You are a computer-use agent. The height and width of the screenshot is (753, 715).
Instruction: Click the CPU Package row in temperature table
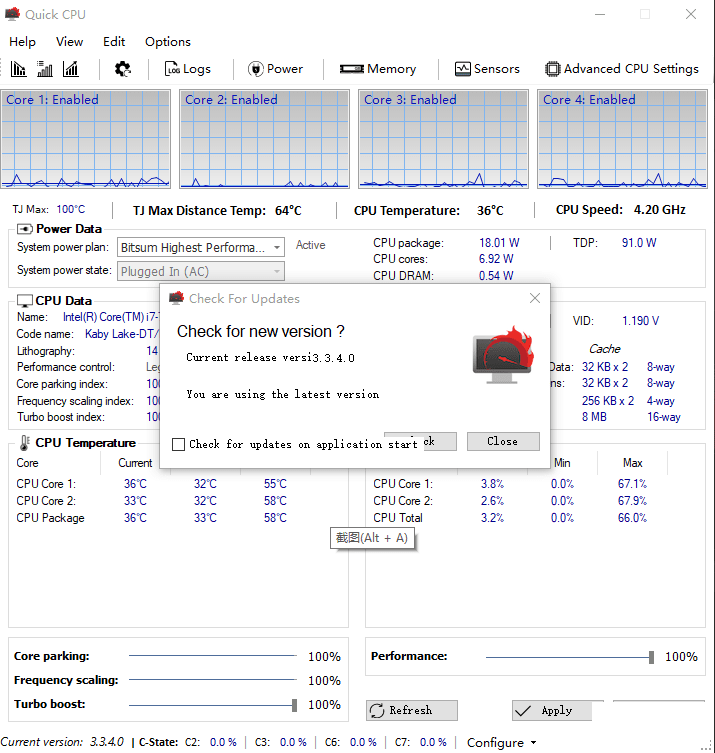point(152,518)
